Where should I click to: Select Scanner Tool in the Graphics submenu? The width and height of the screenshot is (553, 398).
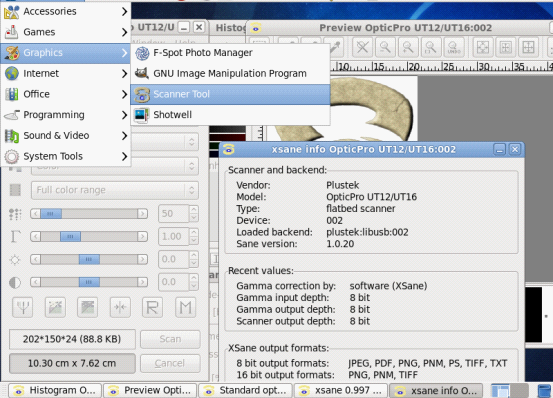(230, 94)
